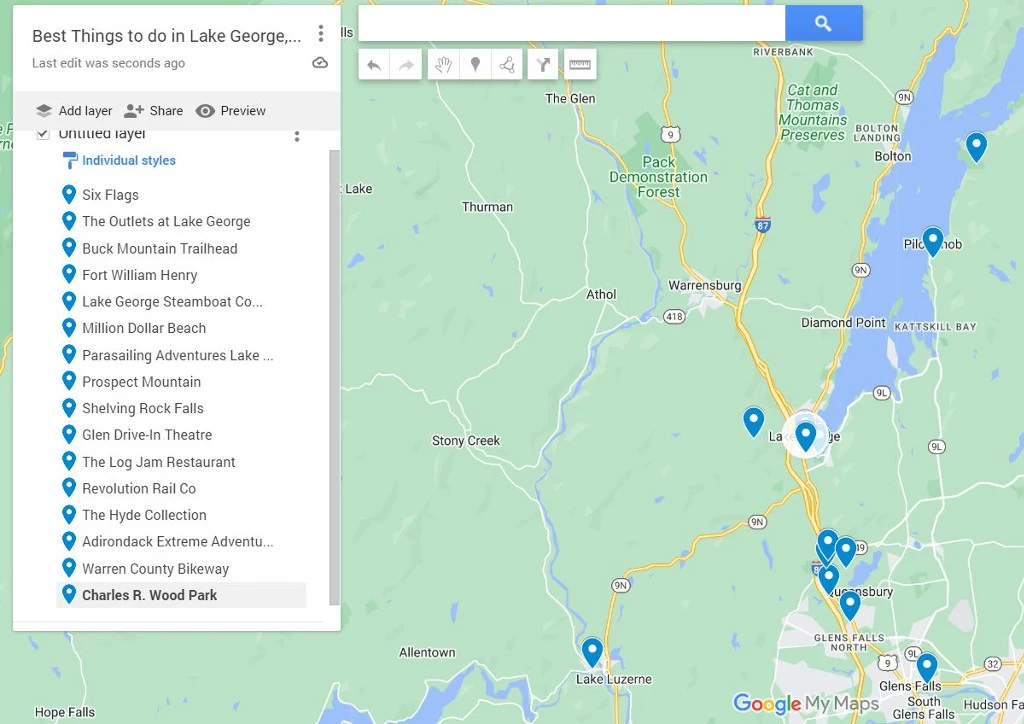Select Million Dollar Beach item

pyautogui.click(x=181, y=328)
